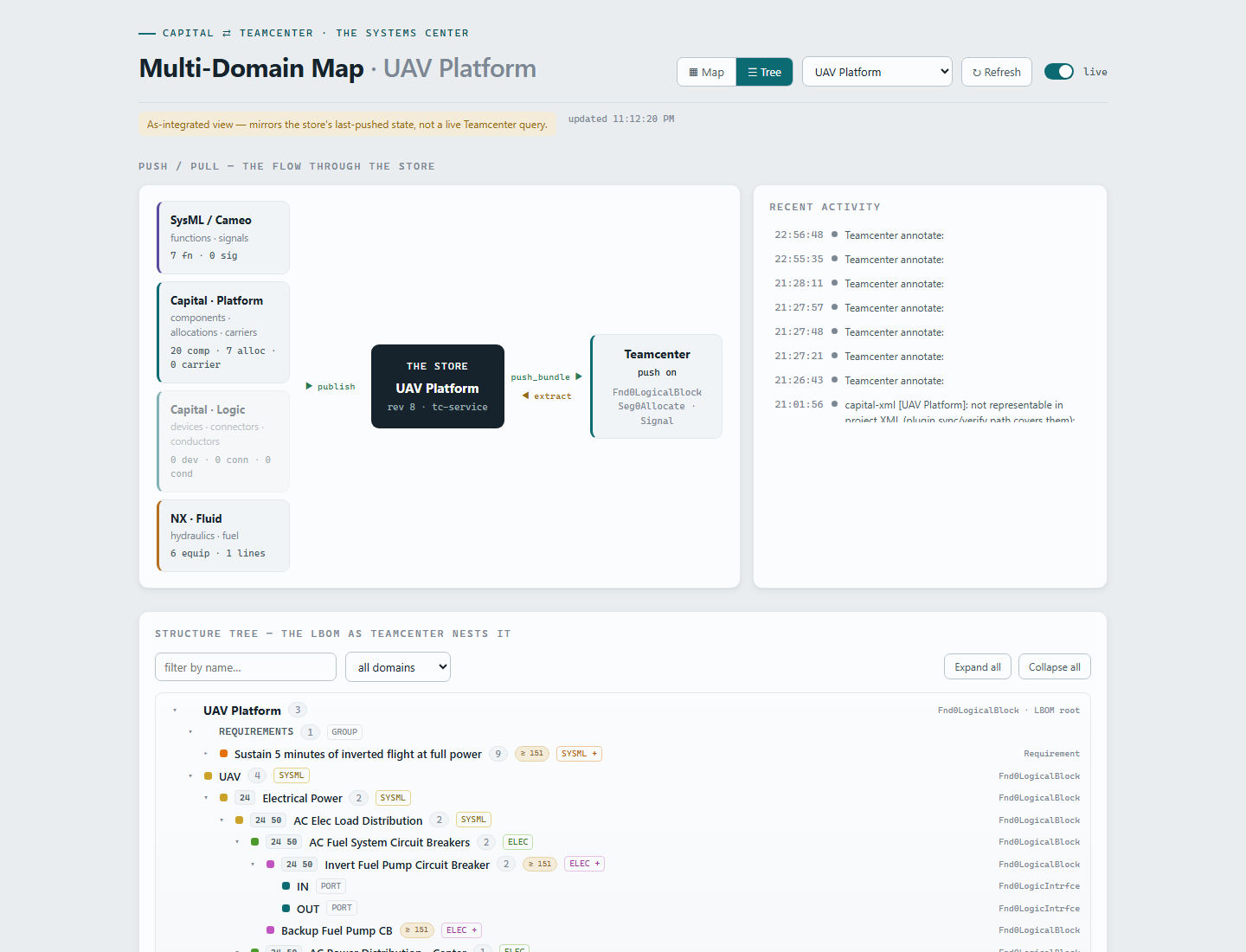This screenshot has height=952, width=1246.
Task: Select the NX · Fluid source card
Action: pyautogui.click(x=223, y=536)
